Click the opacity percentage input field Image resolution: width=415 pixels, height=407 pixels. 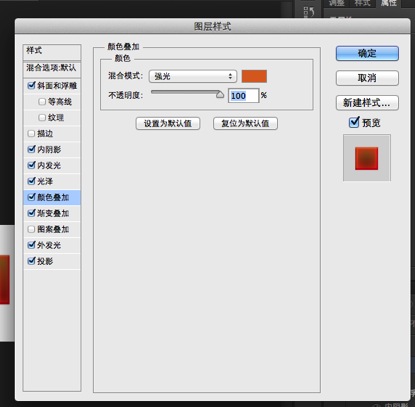coord(243,96)
